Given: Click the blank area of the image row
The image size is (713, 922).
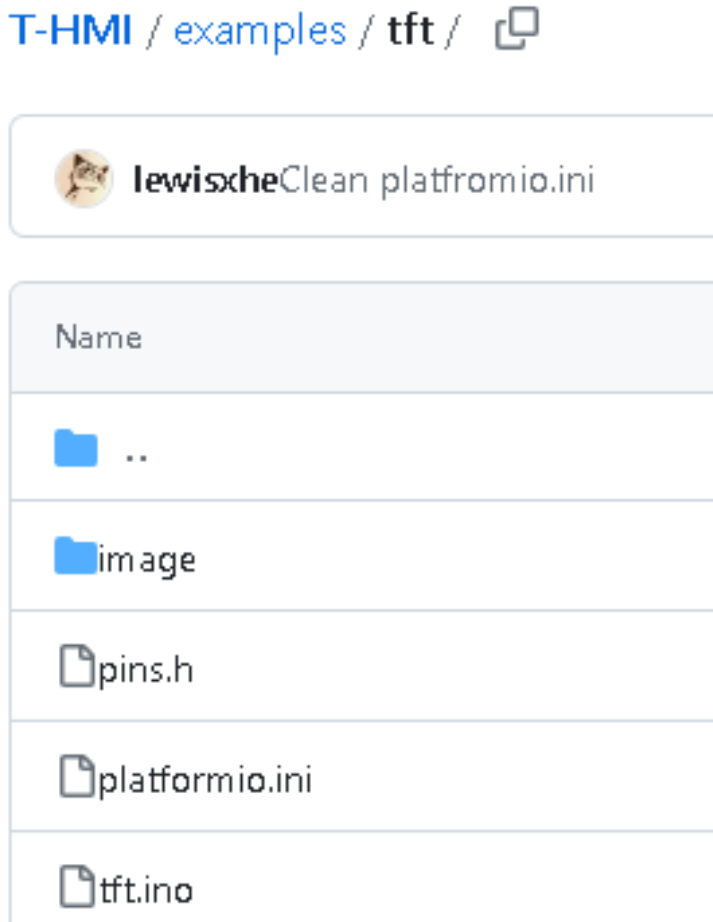Looking at the screenshot, I should click(453, 556).
